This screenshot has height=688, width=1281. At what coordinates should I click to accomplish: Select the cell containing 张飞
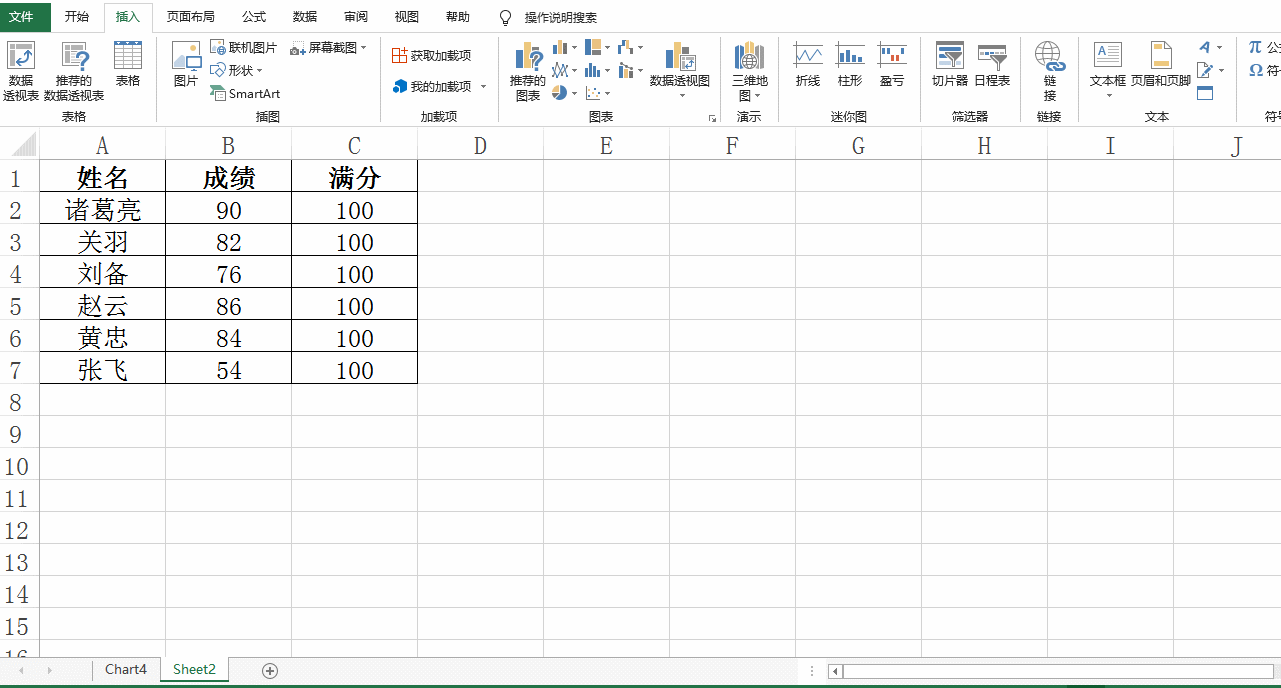tap(102, 369)
